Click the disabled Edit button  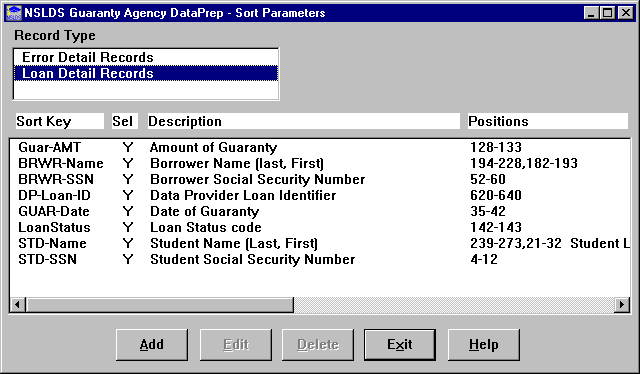[x=236, y=345]
